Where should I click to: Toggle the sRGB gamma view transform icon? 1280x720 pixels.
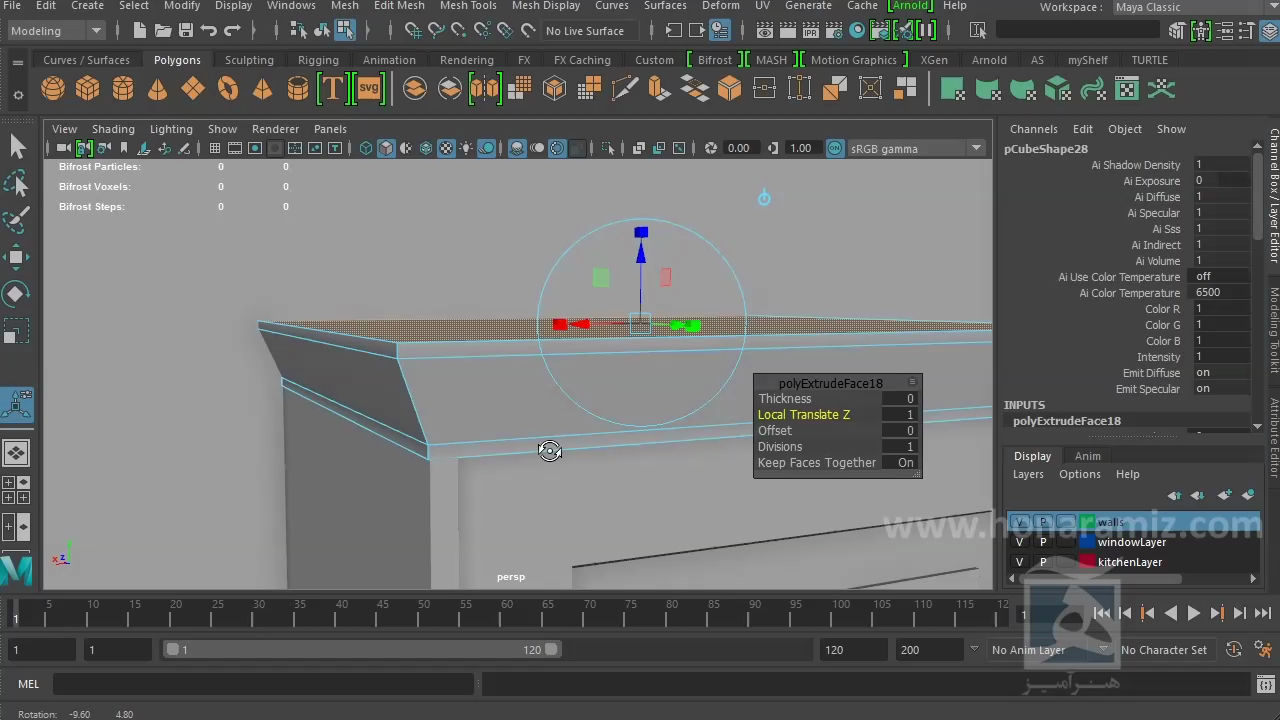coord(836,148)
